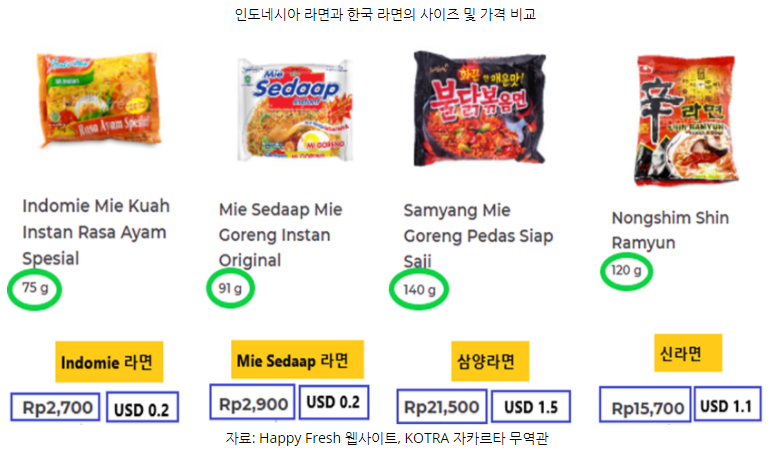This screenshot has width=775, height=455.
Task: Select the yellow Mie Sedaap 라면 label
Action: coord(297,360)
